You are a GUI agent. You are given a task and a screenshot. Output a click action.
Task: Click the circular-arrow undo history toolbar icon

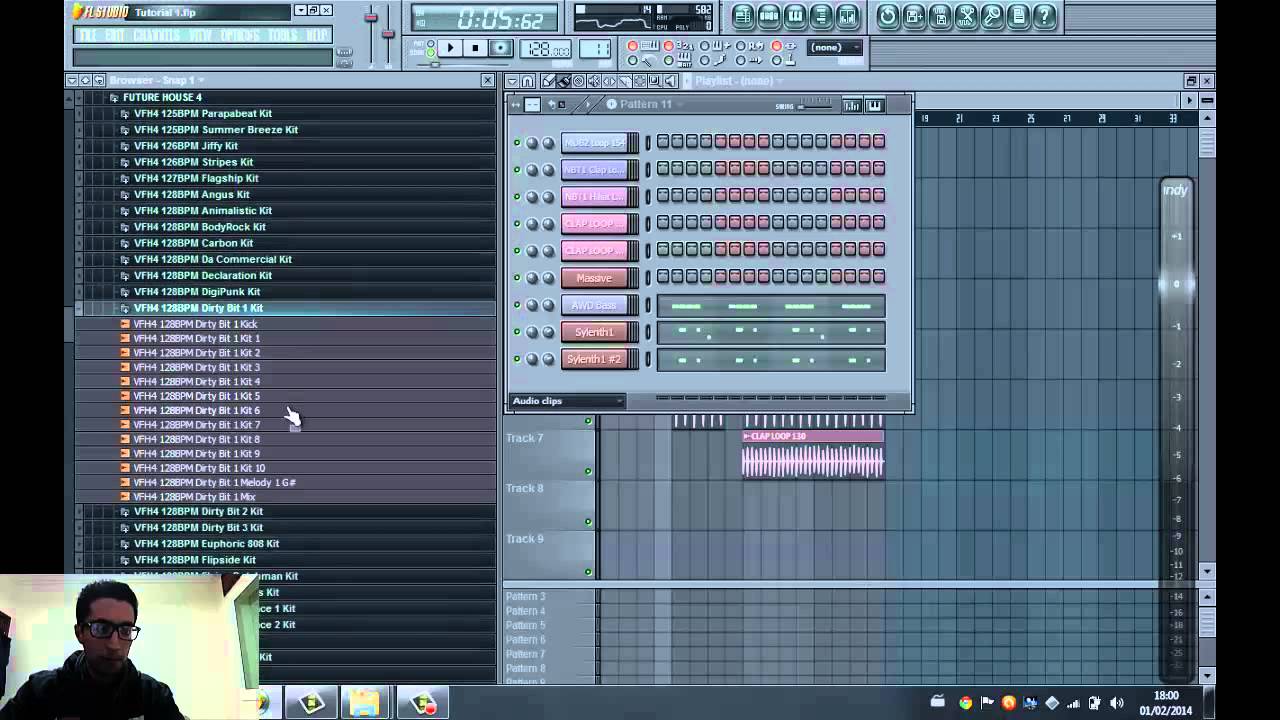[x=888, y=16]
